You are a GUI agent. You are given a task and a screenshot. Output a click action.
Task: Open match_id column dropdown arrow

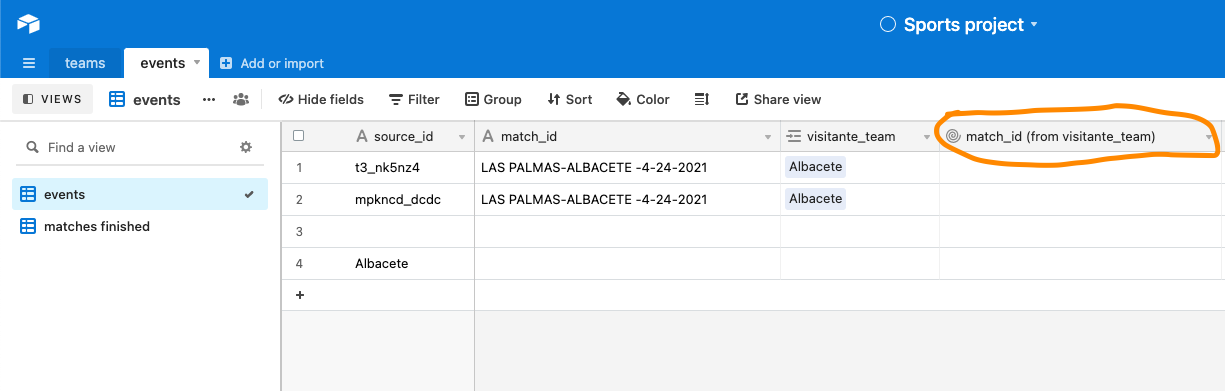768,137
